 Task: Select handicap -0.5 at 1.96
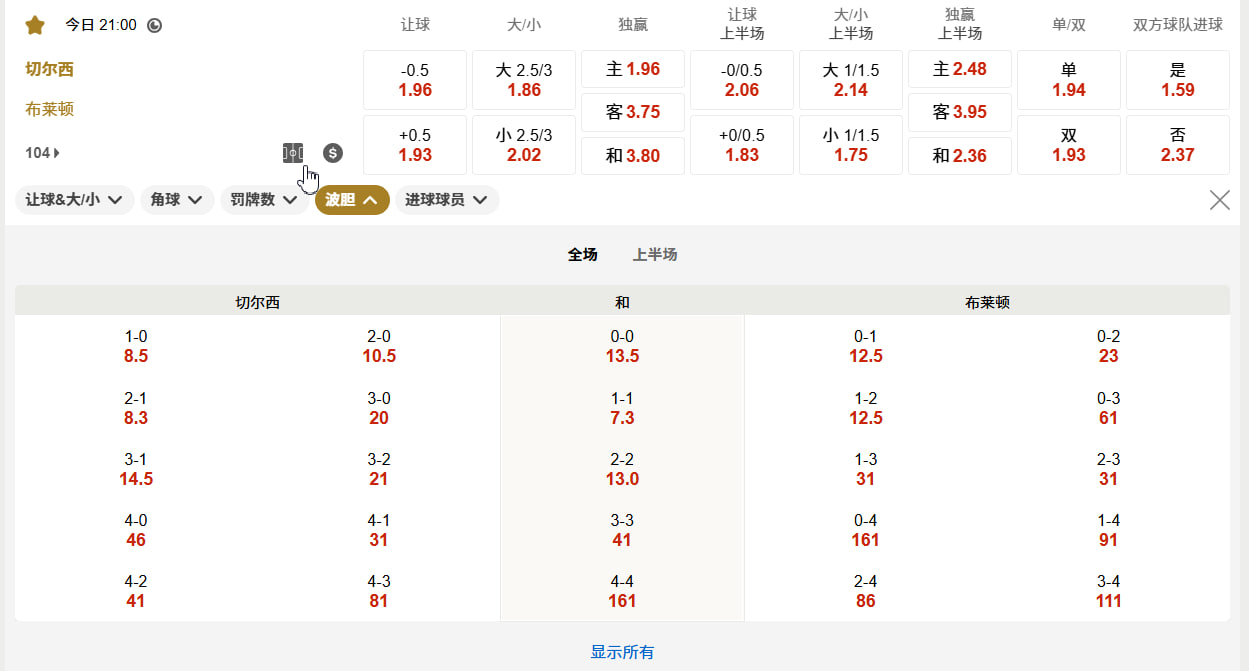click(415, 80)
